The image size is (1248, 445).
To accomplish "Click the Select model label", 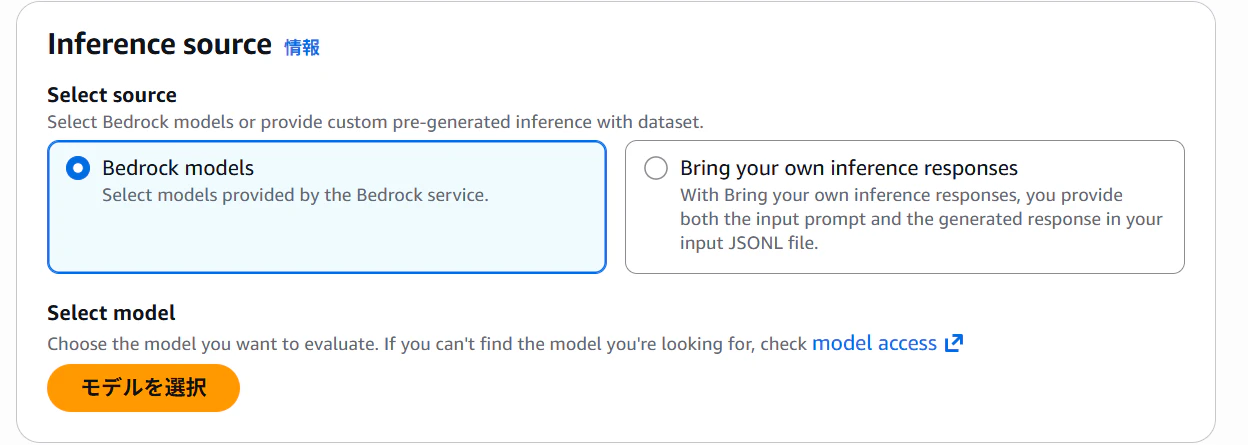I will (111, 313).
